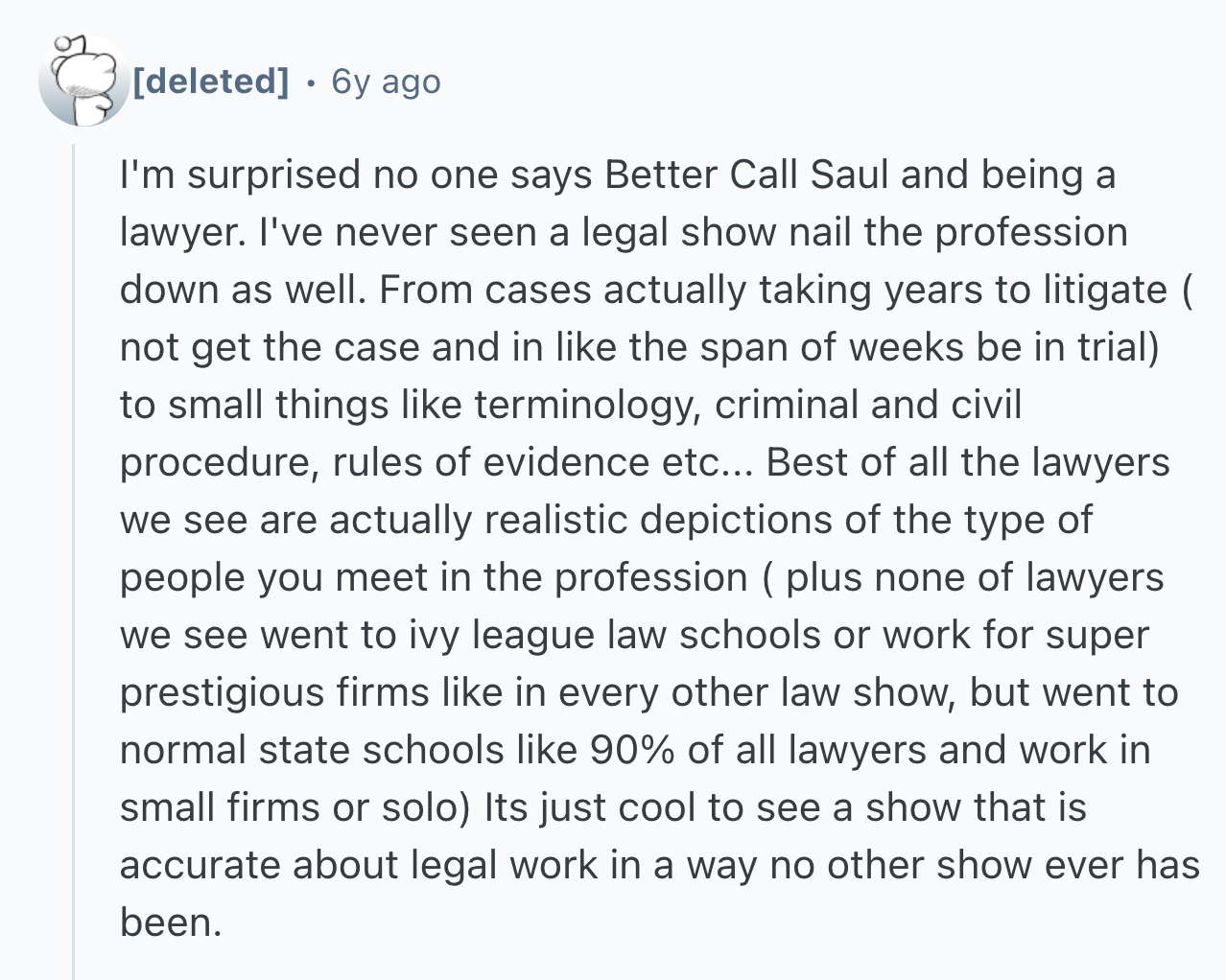Click the dot separator before the timestamp

tap(310, 83)
